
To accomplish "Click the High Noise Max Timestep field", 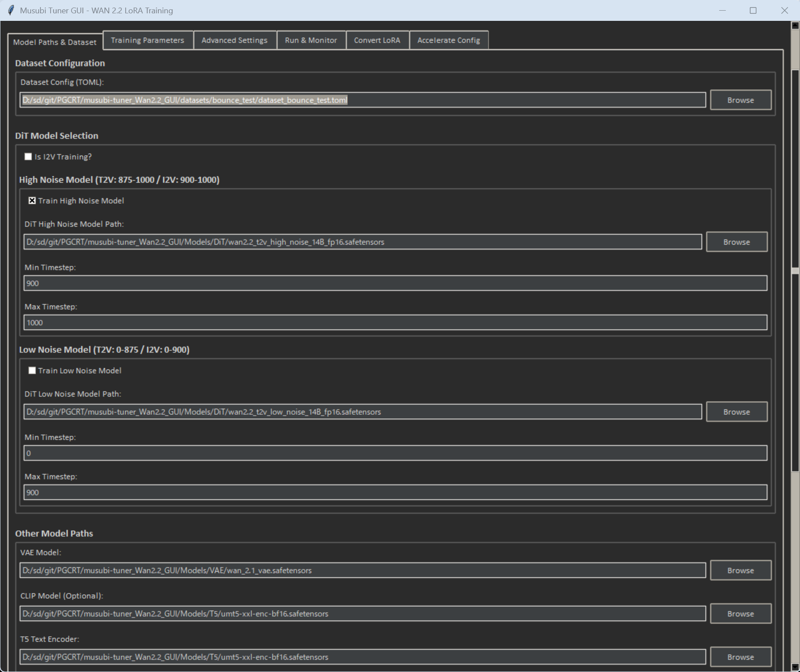I will 395,323.
